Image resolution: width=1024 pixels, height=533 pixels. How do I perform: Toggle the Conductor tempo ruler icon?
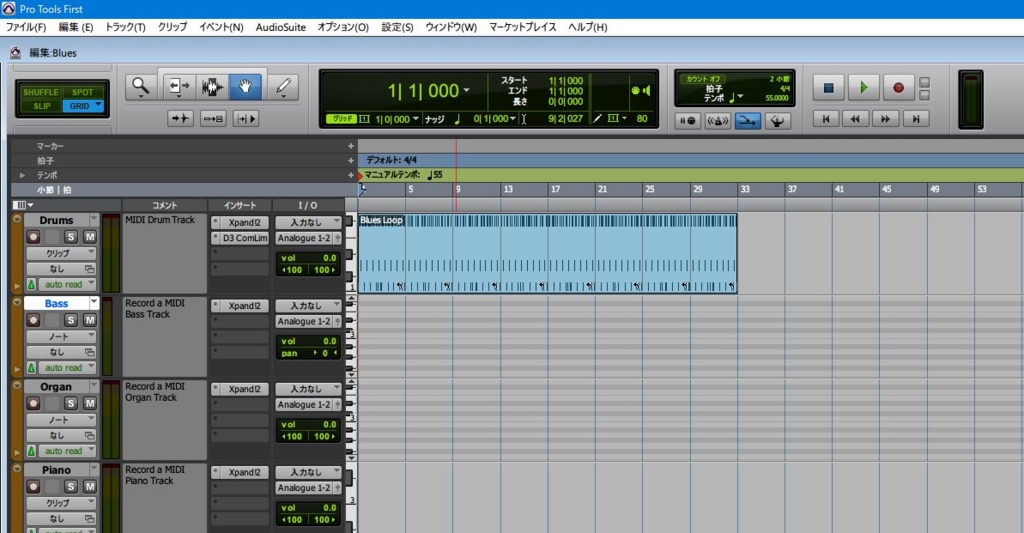click(x=777, y=121)
